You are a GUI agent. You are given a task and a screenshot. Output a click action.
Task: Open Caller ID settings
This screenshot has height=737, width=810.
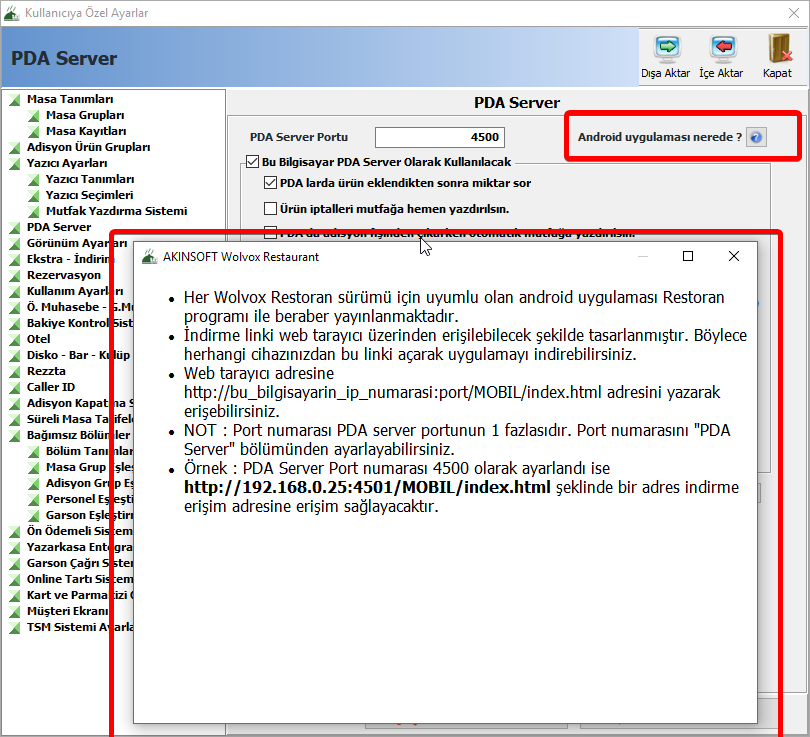pyautogui.click(x=51, y=387)
